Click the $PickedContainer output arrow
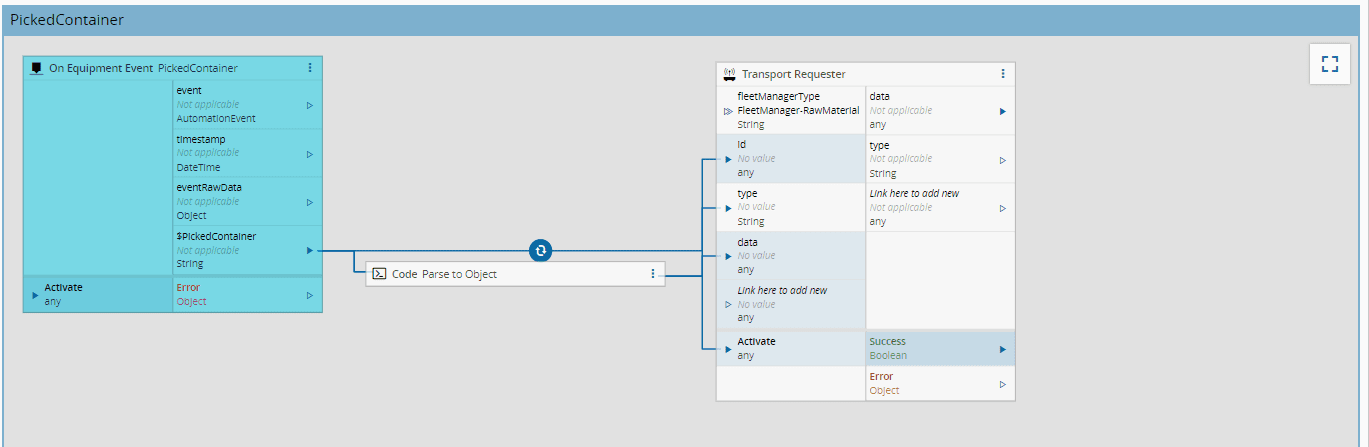The height and width of the screenshot is (447, 1369). 310,250
